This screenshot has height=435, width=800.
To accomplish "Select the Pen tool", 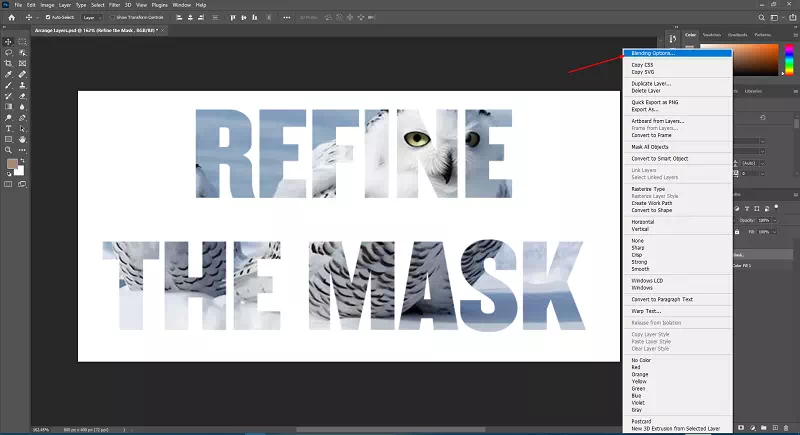I will pos(22,118).
